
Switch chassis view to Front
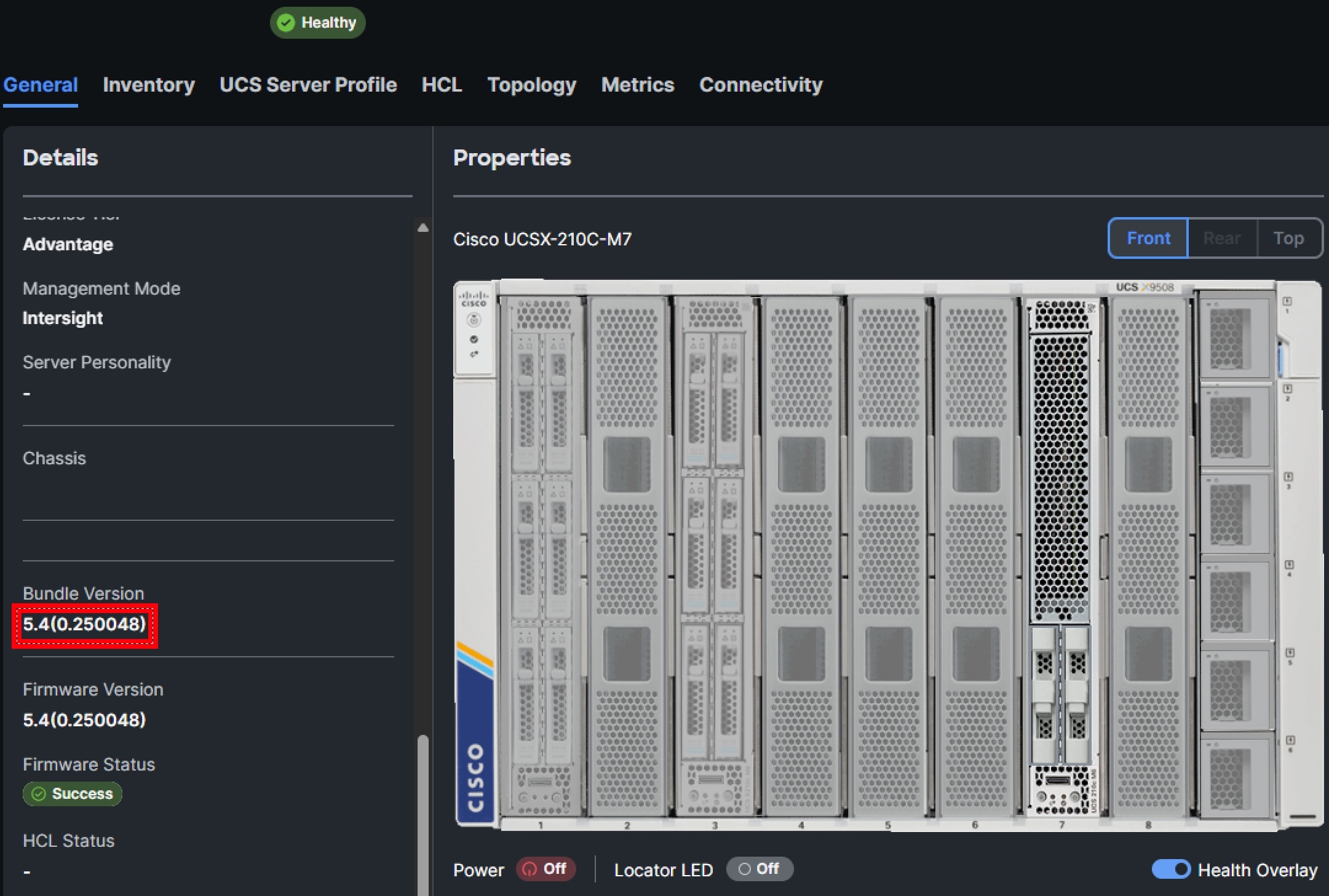point(1148,238)
